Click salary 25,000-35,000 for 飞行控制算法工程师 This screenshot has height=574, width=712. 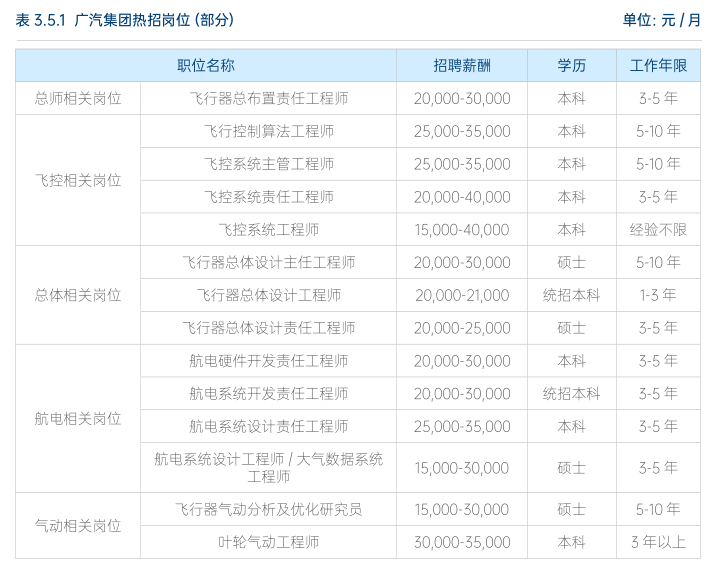(462, 131)
